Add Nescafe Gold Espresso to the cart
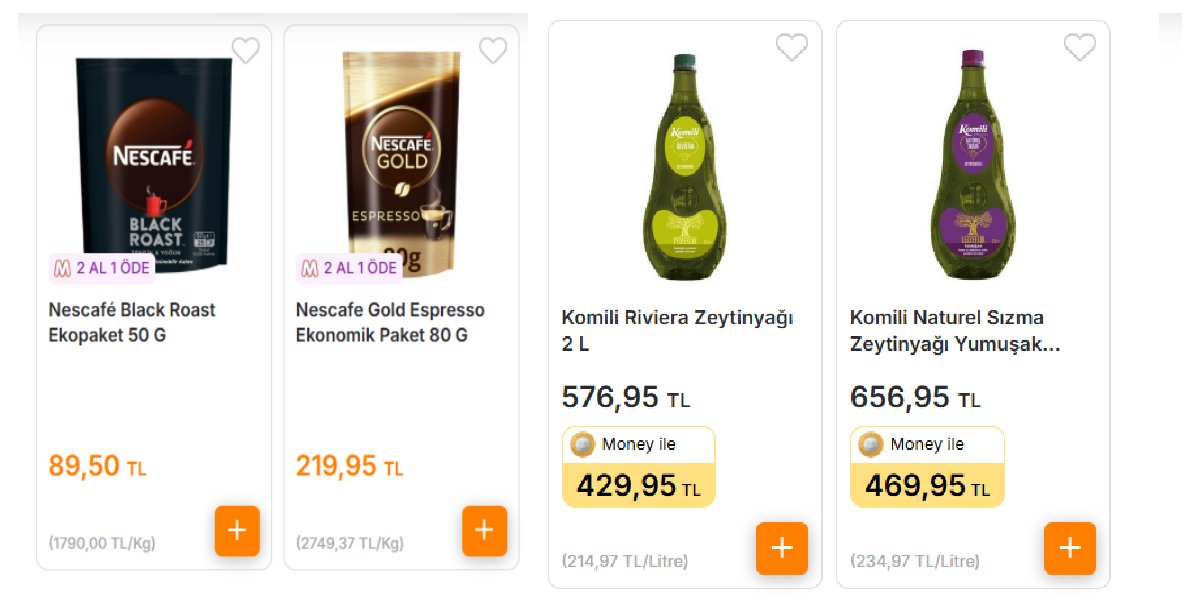Screen dimensions: 1200x600 click(x=484, y=531)
